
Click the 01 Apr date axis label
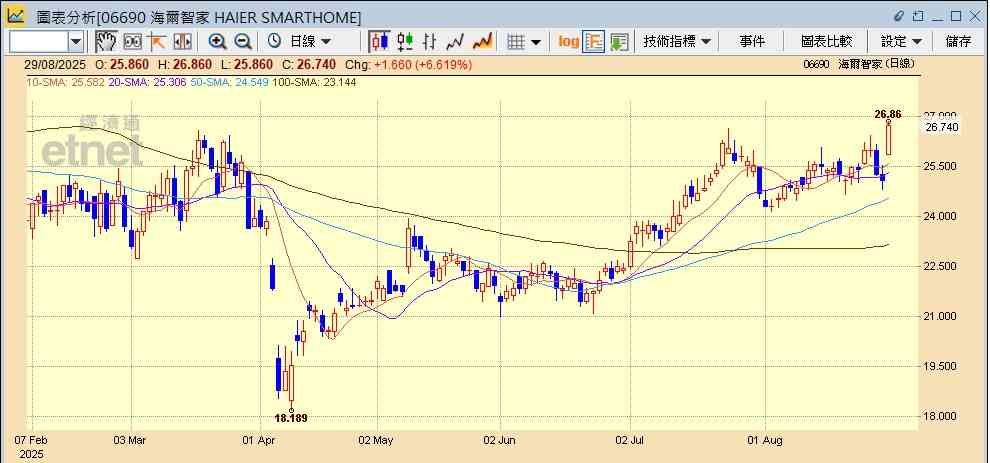click(x=261, y=440)
